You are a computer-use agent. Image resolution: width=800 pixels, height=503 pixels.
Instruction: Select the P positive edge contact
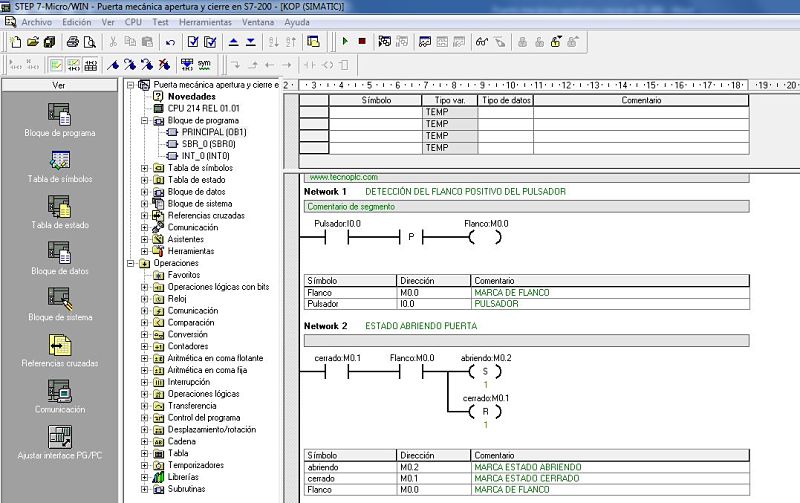coord(411,237)
